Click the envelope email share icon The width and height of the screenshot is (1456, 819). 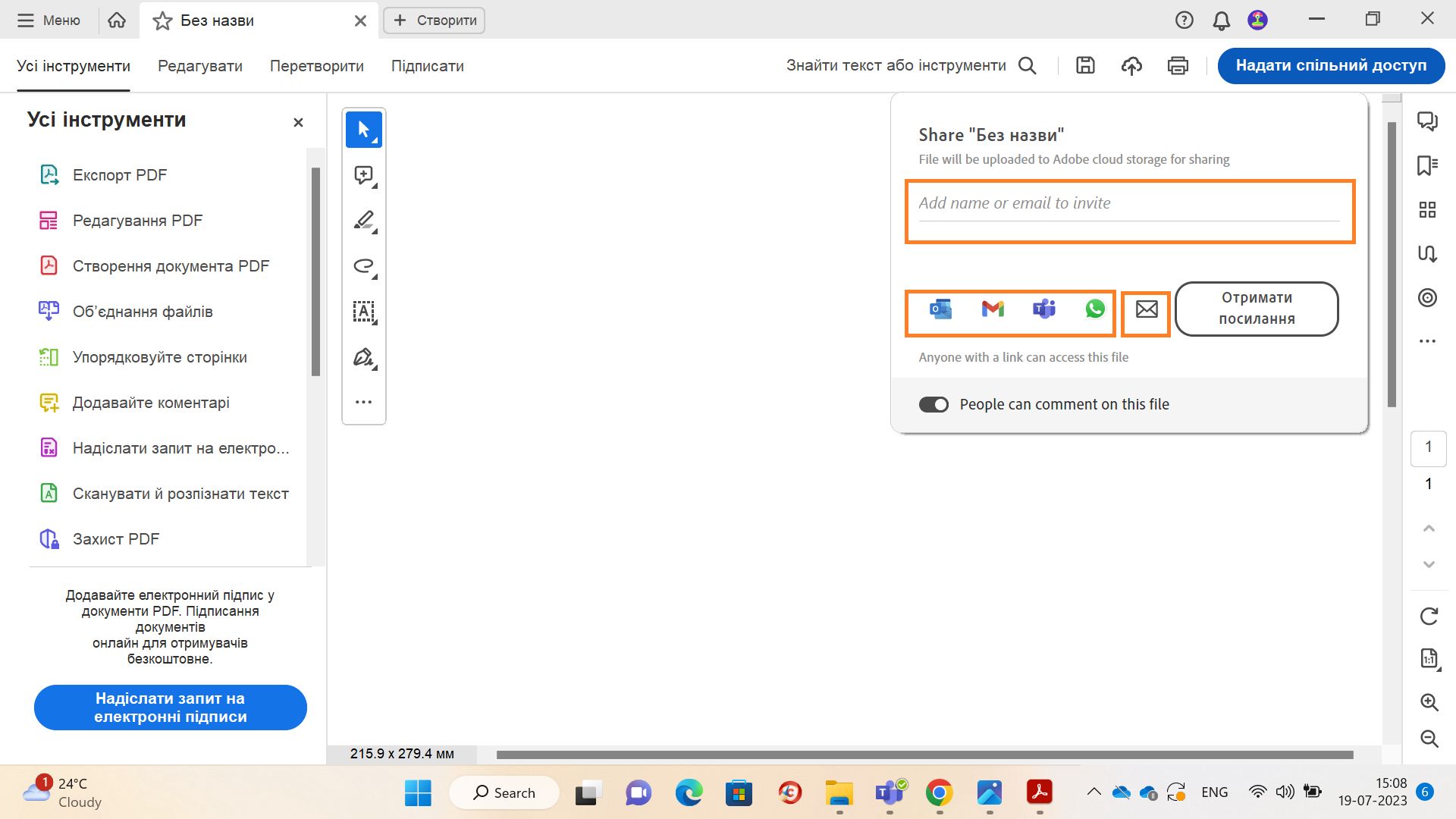[1147, 309]
